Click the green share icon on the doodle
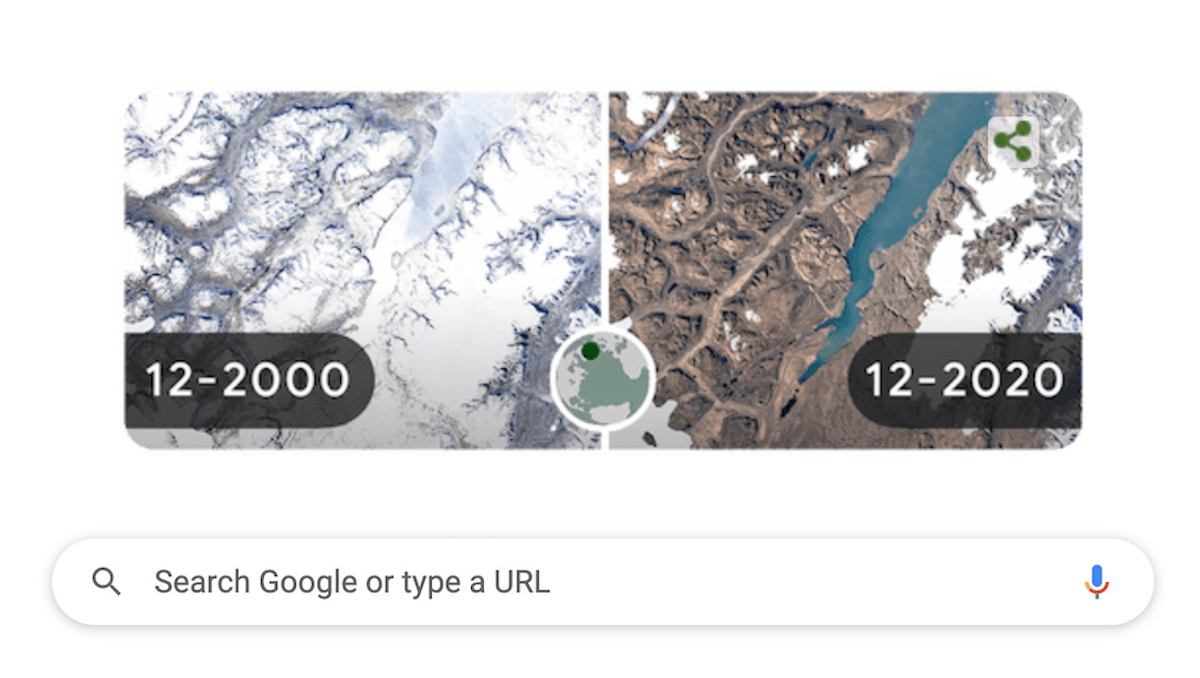Screen dimensions: 1200x678 pyautogui.click(x=1013, y=144)
